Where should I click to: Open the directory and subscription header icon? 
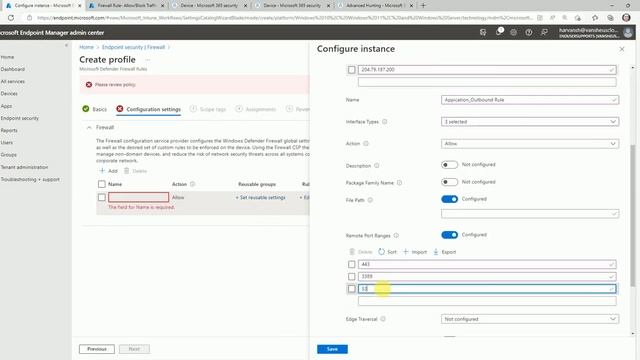click(483, 32)
